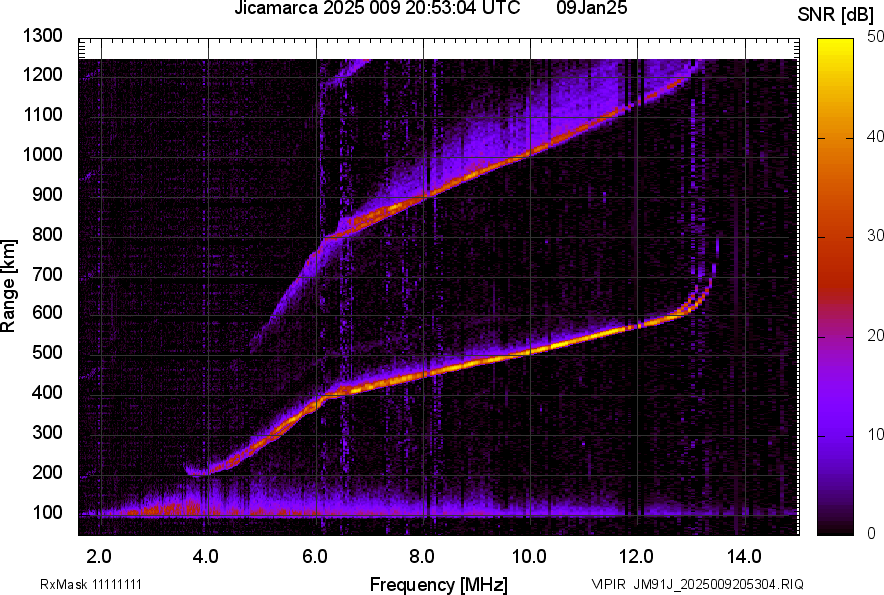Screen dimensions: 884x595
Task: Click the E-layer echo band near 100 km at 3.5 MHz
Action: (182, 508)
